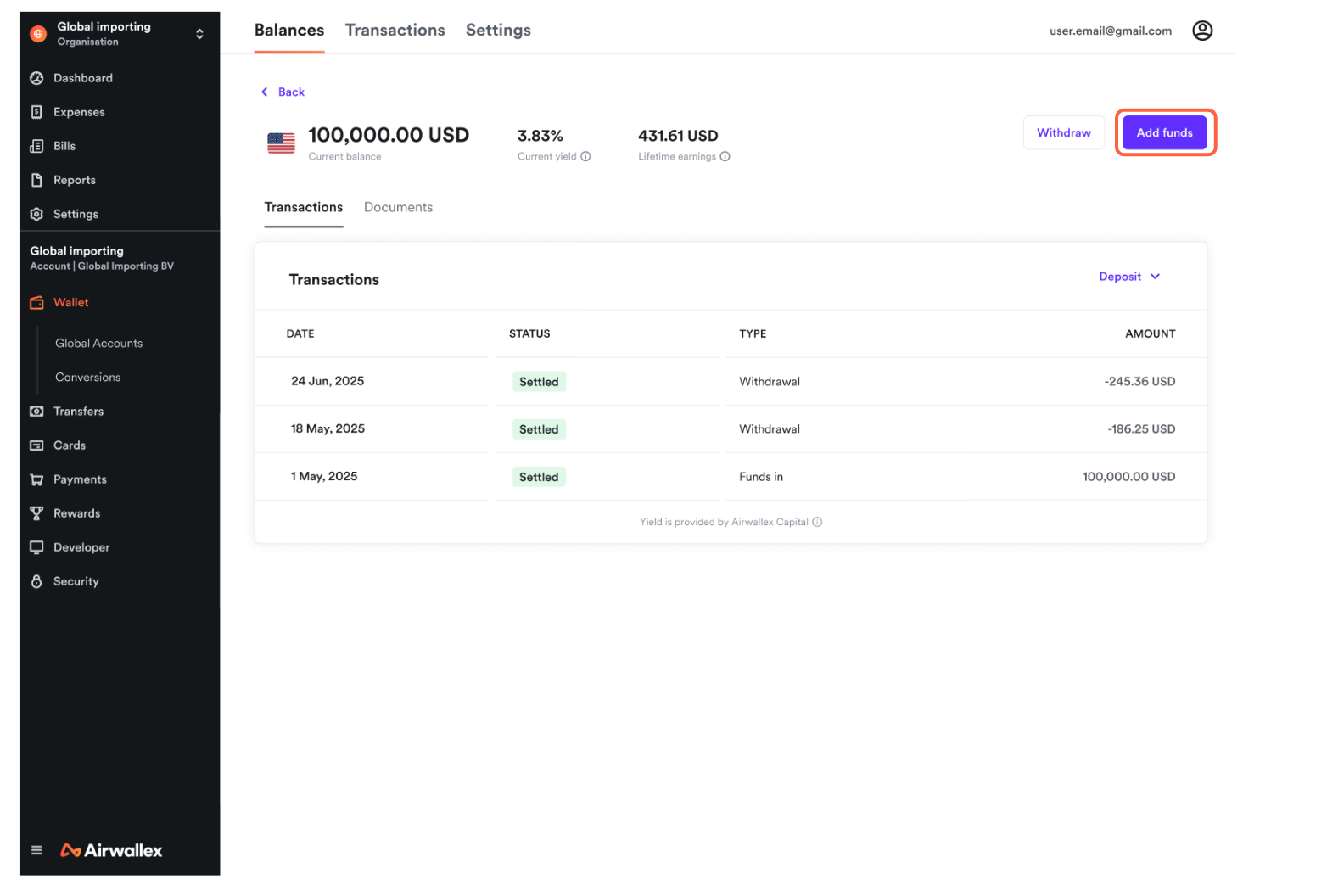Open the Cards sidebar item

pos(69,445)
